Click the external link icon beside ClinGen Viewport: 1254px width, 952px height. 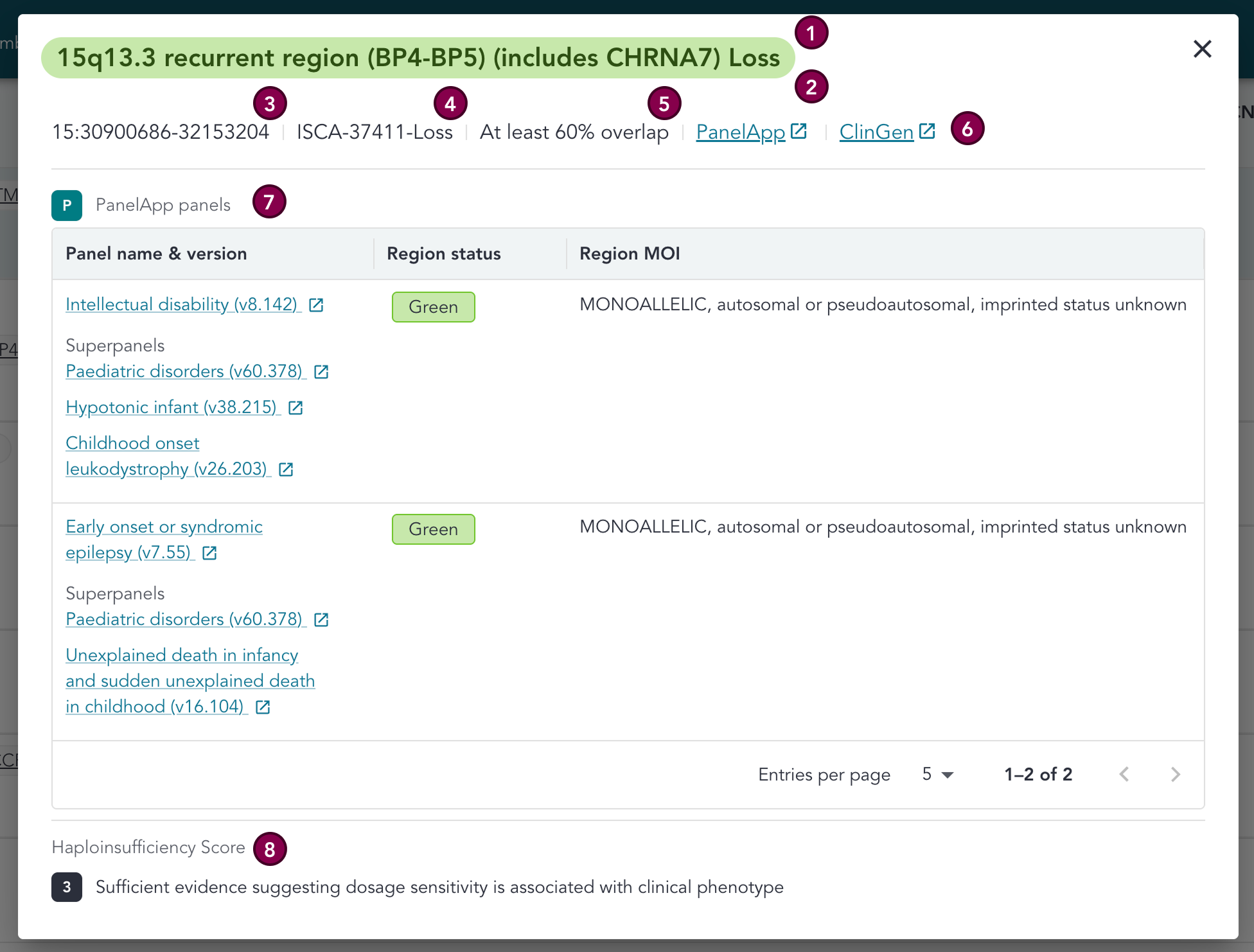pos(926,131)
